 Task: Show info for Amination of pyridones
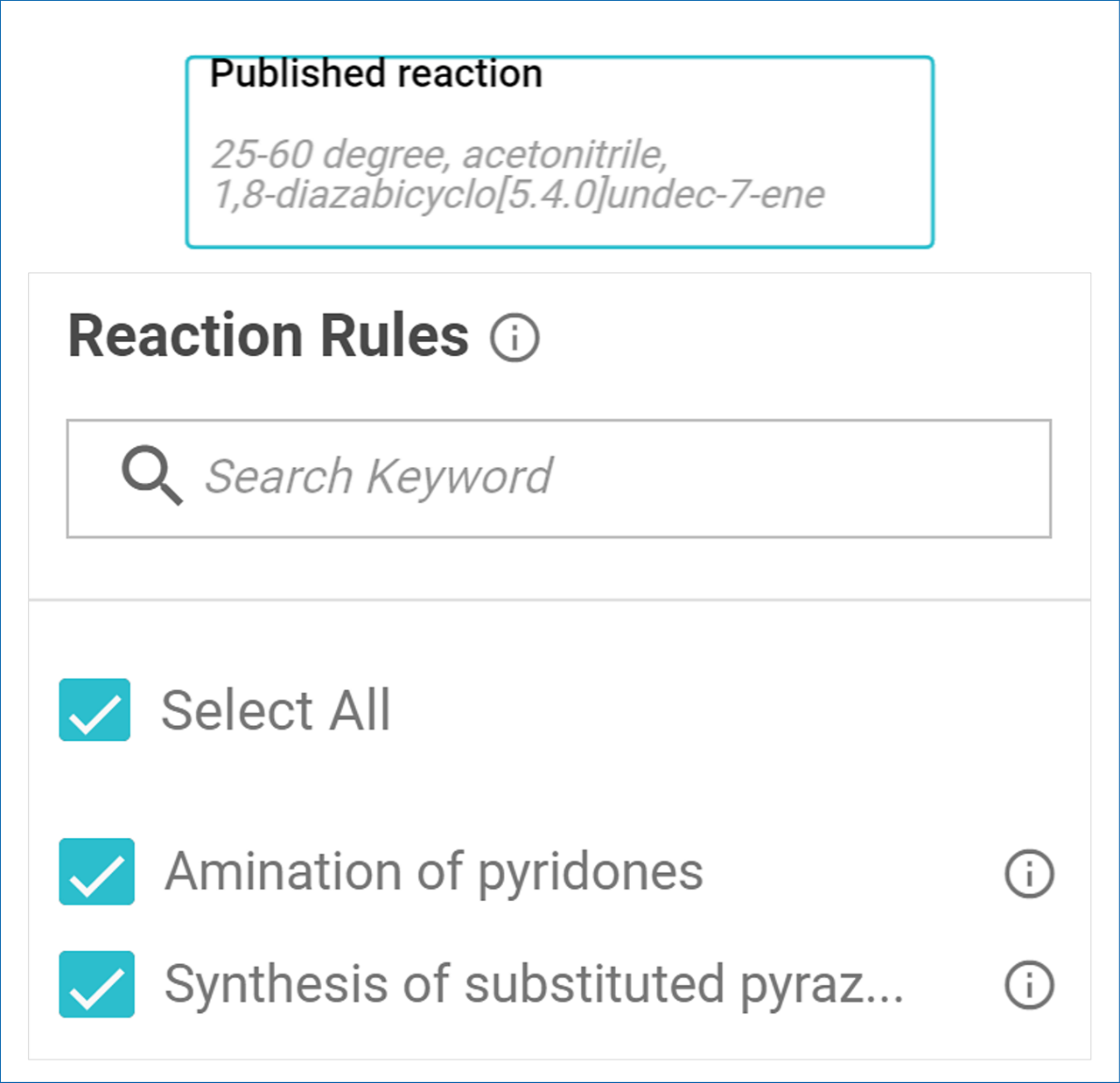1029,873
